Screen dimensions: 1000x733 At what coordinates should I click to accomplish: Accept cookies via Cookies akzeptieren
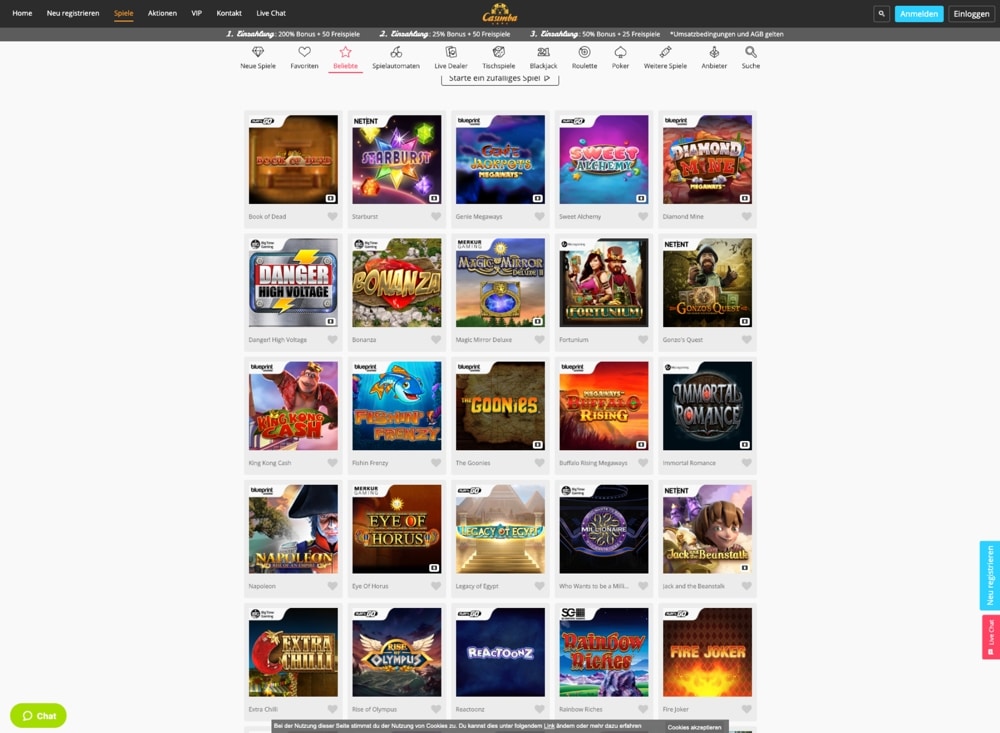pyautogui.click(x=694, y=727)
